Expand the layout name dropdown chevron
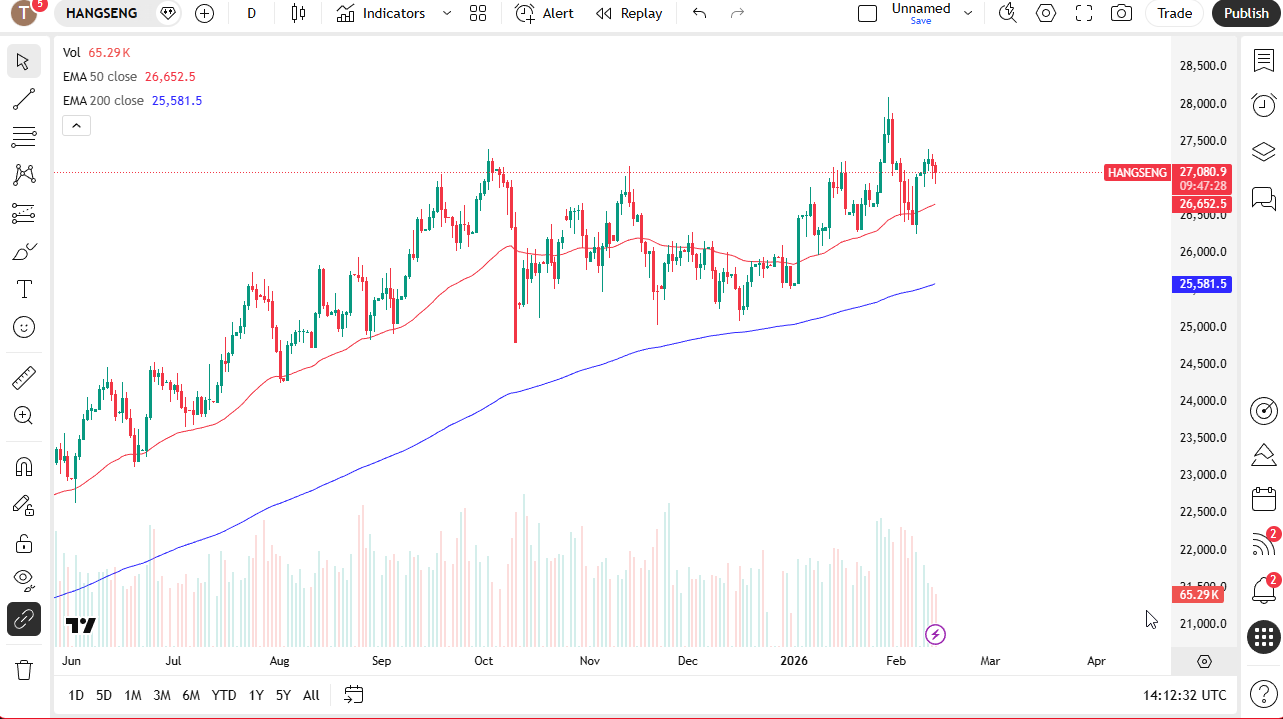Image resolution: width=1283 pixels, height=719 pixels. [968, 13]
